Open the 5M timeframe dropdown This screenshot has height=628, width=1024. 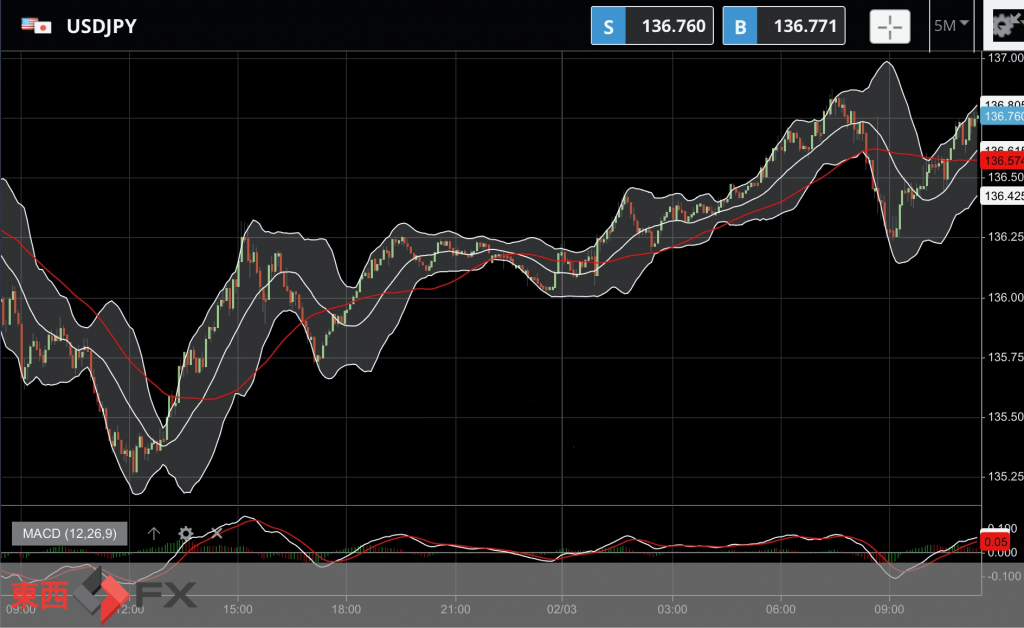click(x=951, y=25)
